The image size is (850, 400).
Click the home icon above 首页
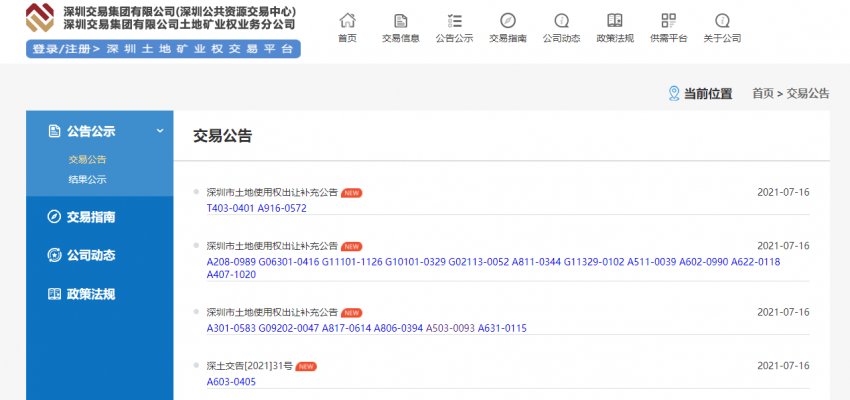pos(347,21)
